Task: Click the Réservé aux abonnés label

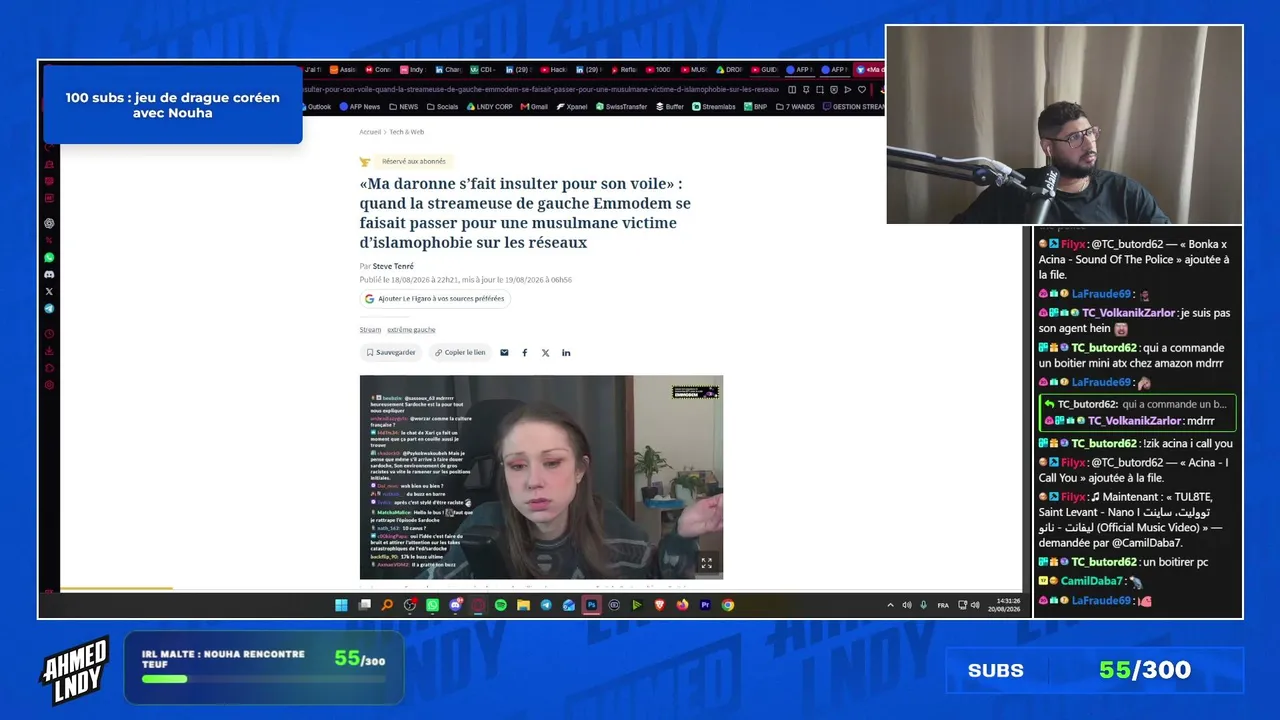Action: click(413, 161)
